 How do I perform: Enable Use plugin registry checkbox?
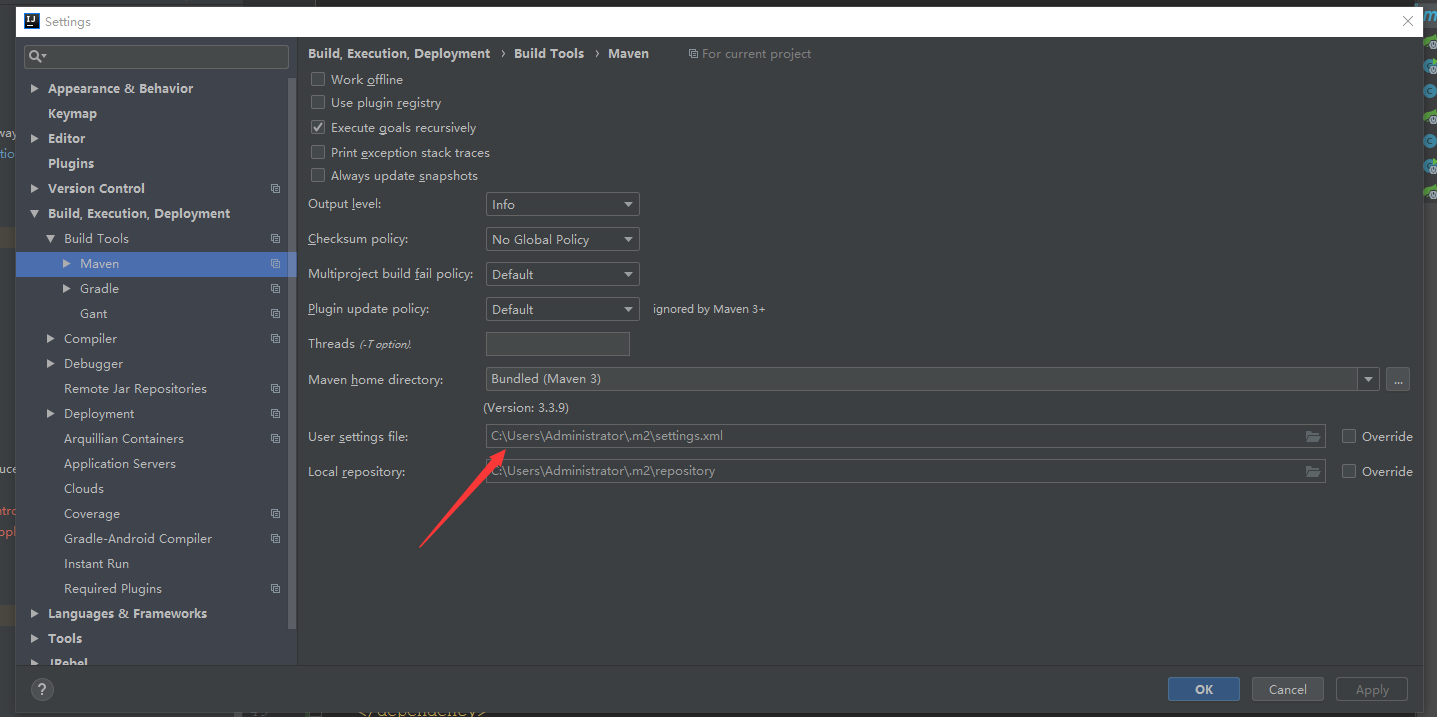coord(318,103)
